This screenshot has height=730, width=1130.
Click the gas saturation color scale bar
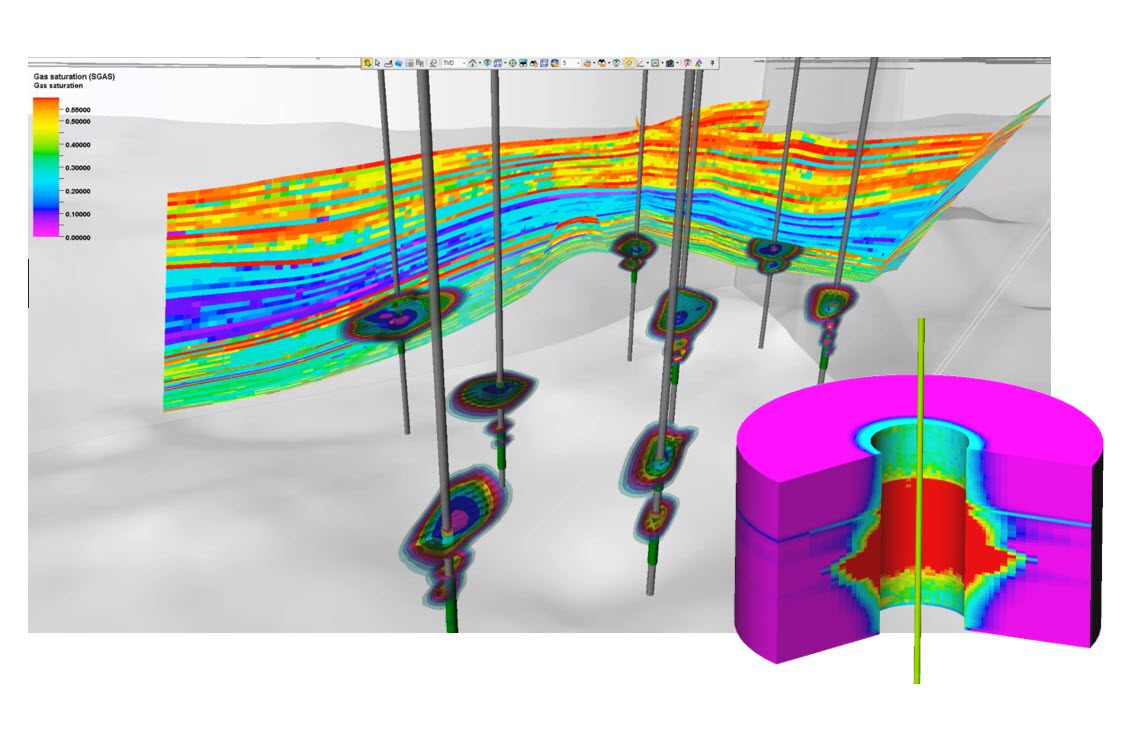[46, 167]
